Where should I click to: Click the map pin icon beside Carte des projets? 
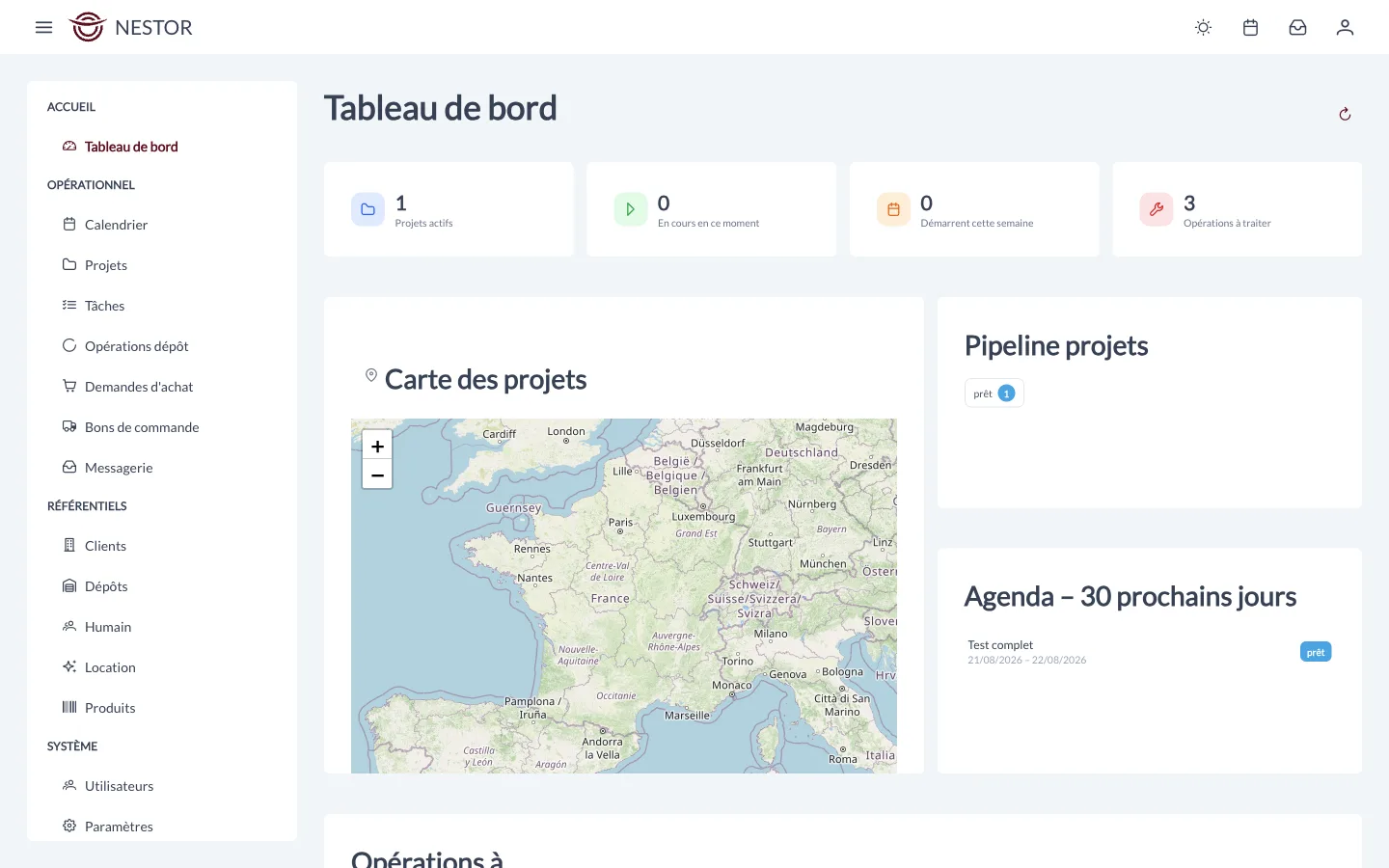tap(371, 375)
